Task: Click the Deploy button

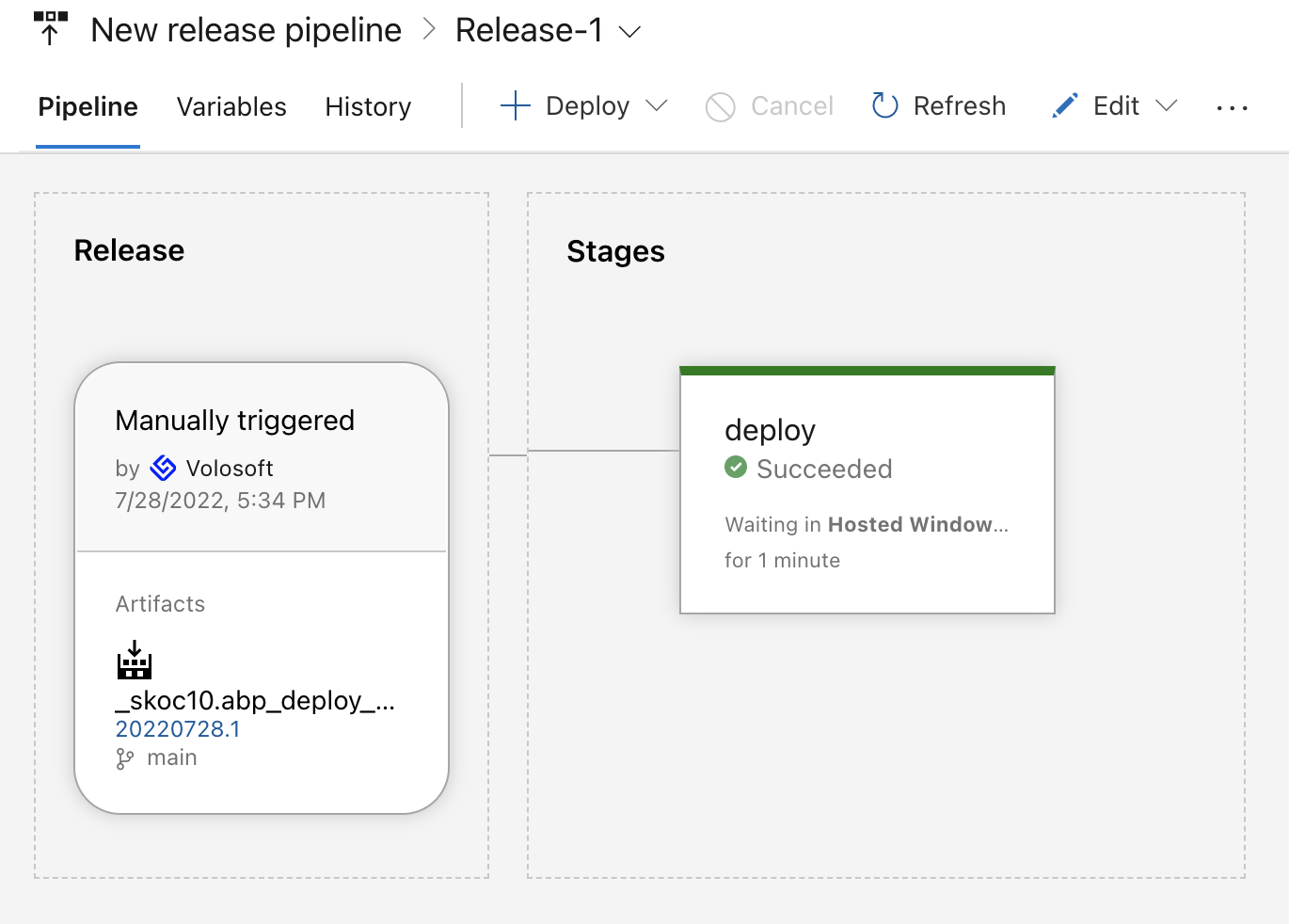Action: [587, 105]
